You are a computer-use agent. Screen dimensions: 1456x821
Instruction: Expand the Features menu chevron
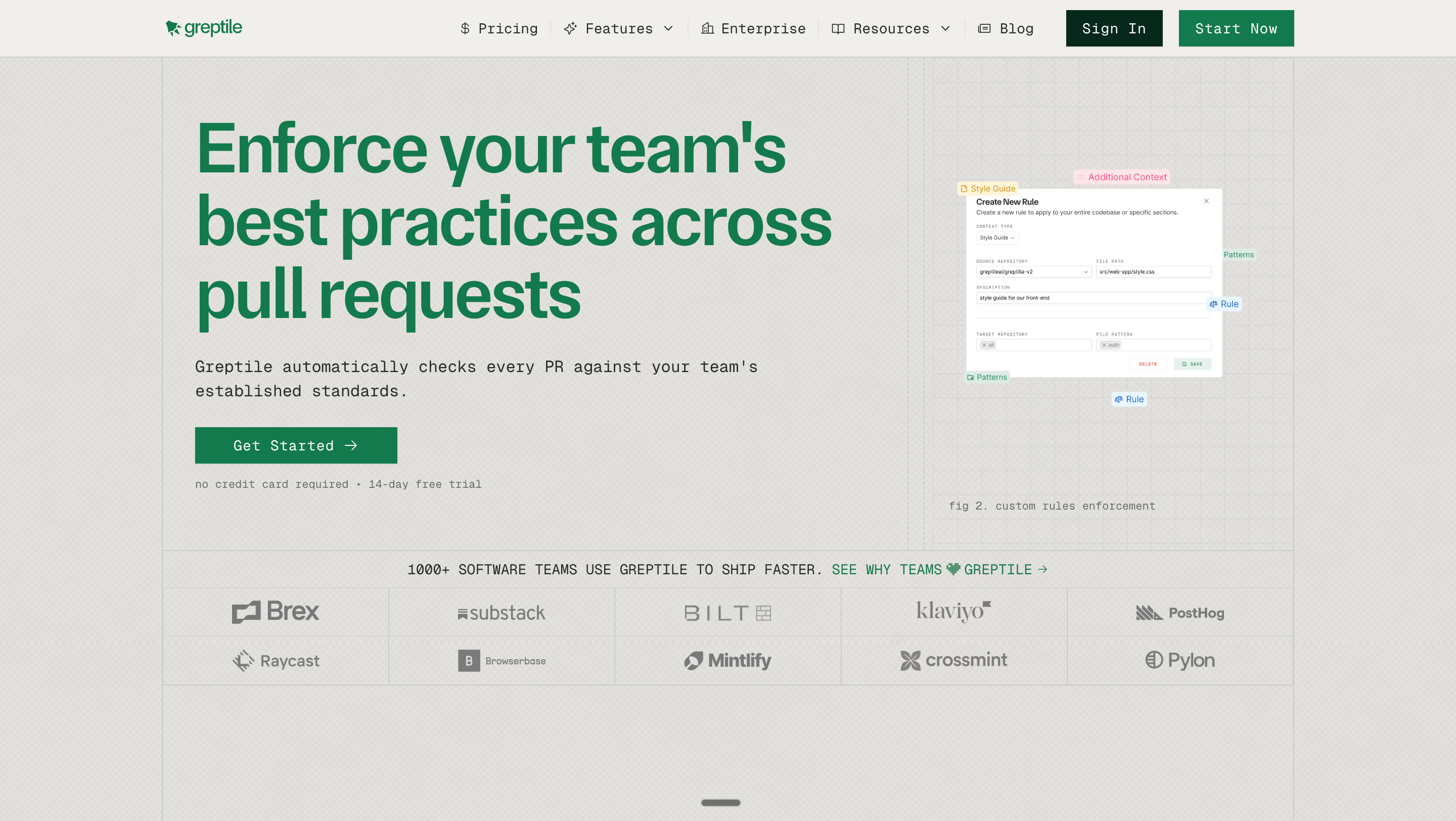668,28
